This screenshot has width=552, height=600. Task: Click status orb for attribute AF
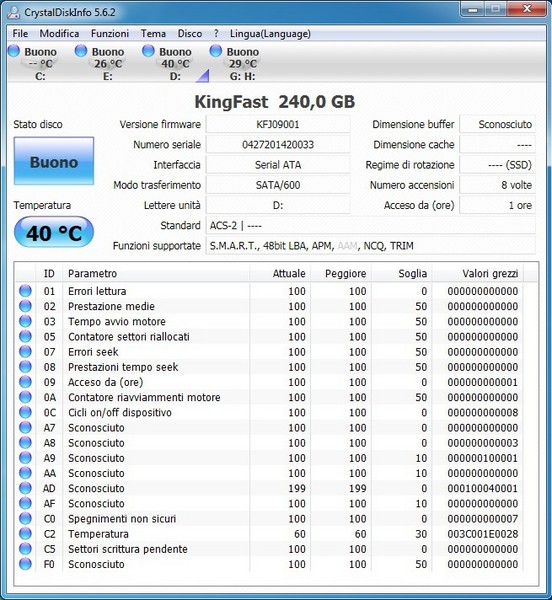pyautogui.click(x=25, y=503)
